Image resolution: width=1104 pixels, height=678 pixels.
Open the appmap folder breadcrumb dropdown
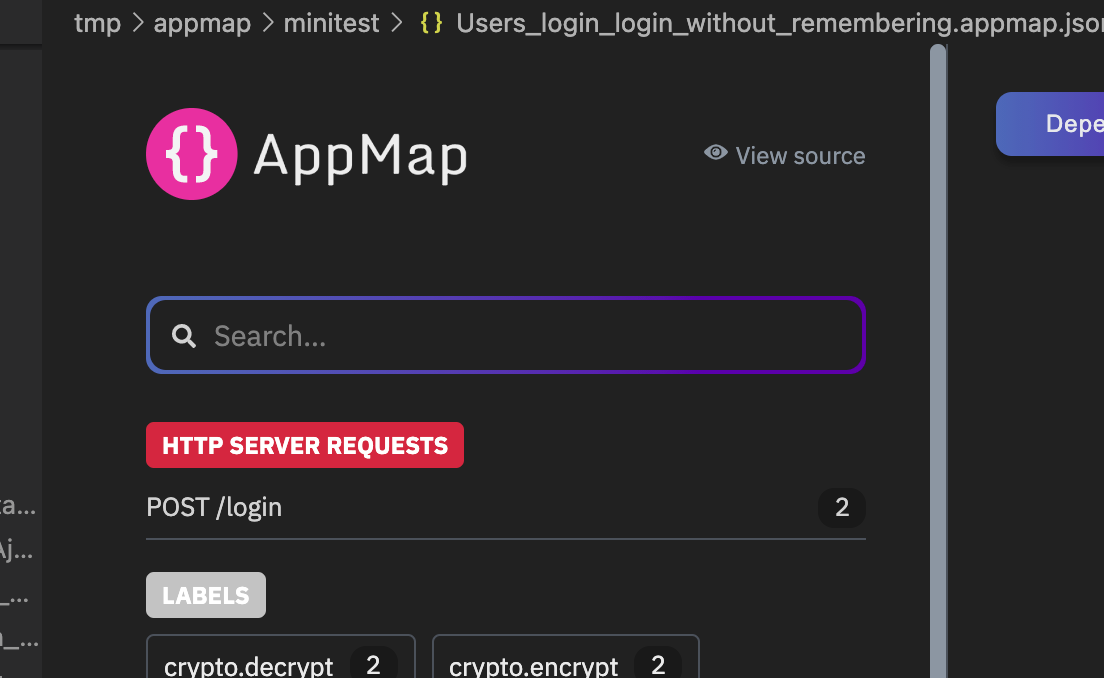pos(202,22)
